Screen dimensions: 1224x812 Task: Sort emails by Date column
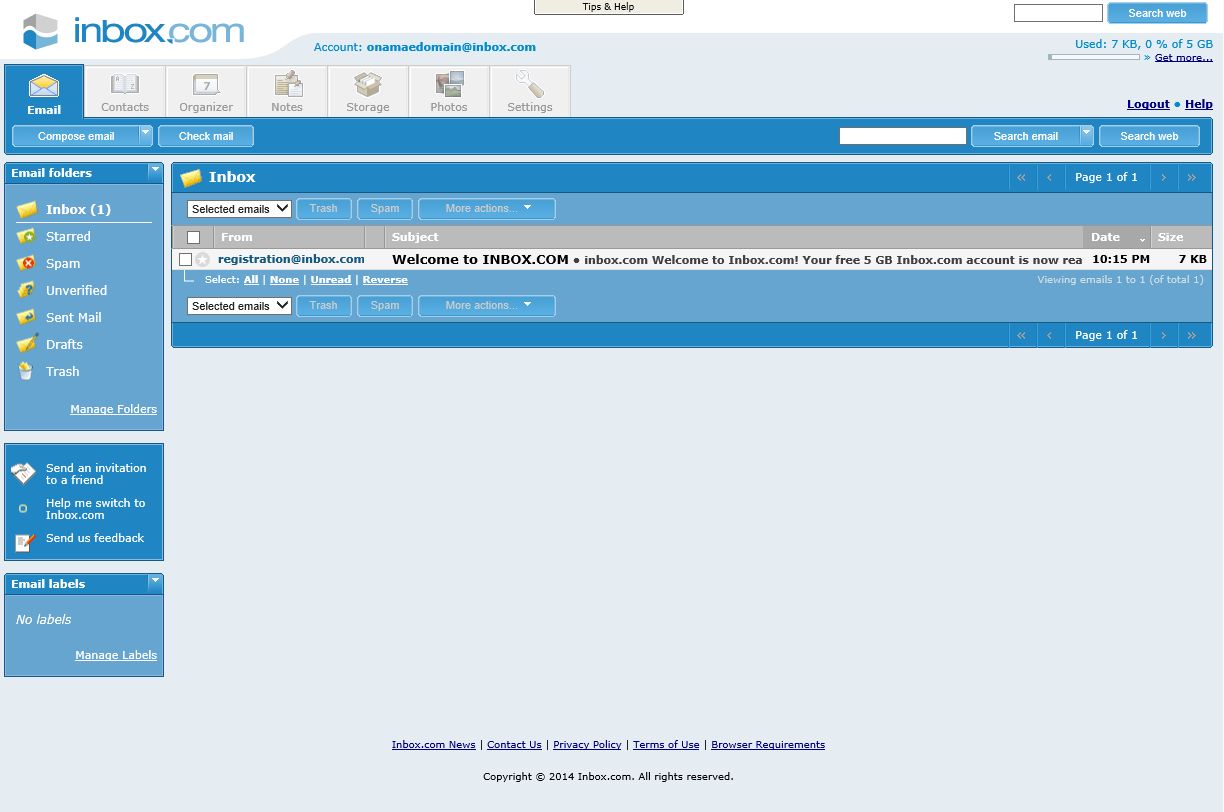point(1116,237)
